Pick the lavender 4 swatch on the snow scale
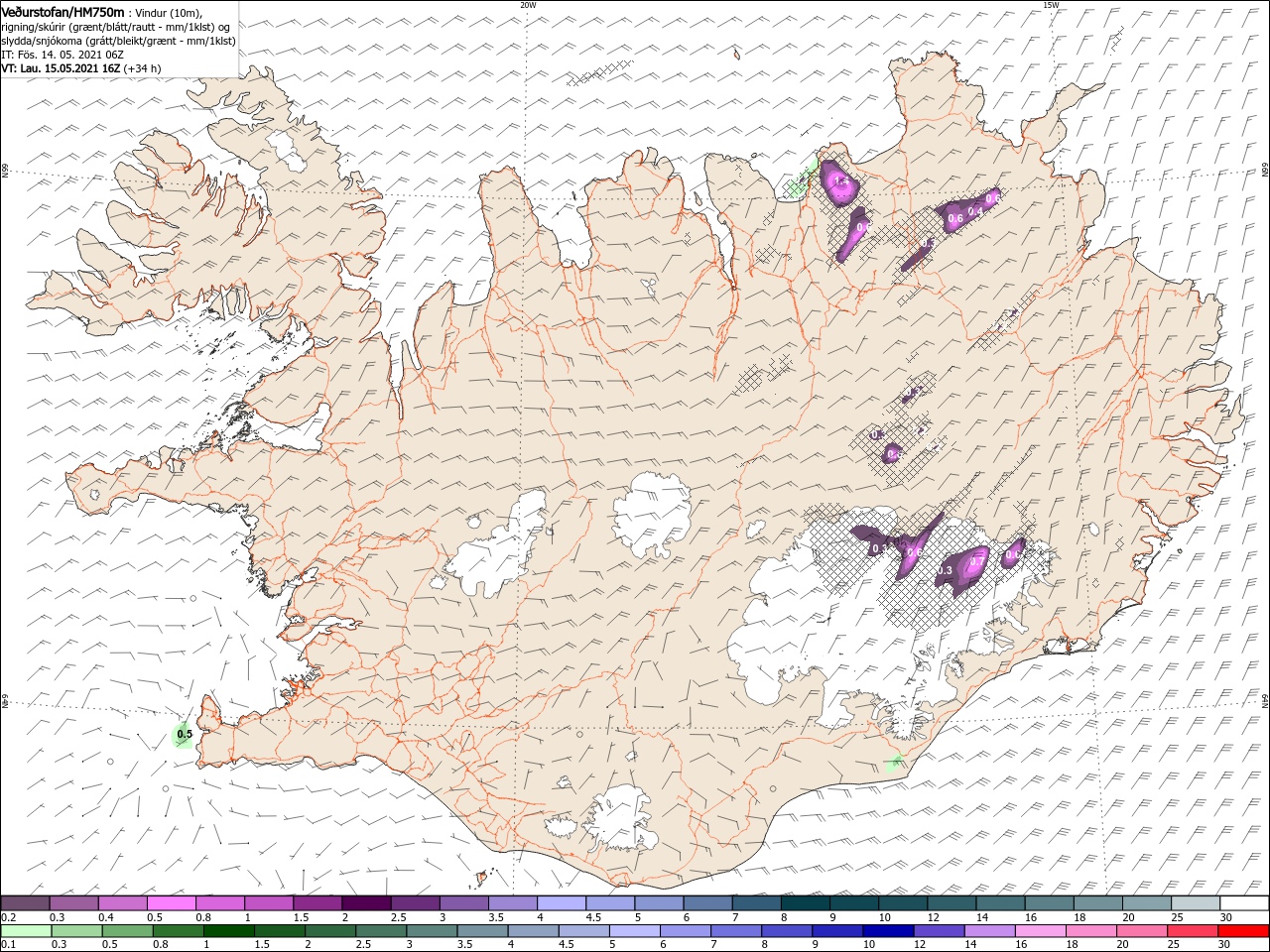This screenshot has height=952, width=1270. (x=561, y=903)
